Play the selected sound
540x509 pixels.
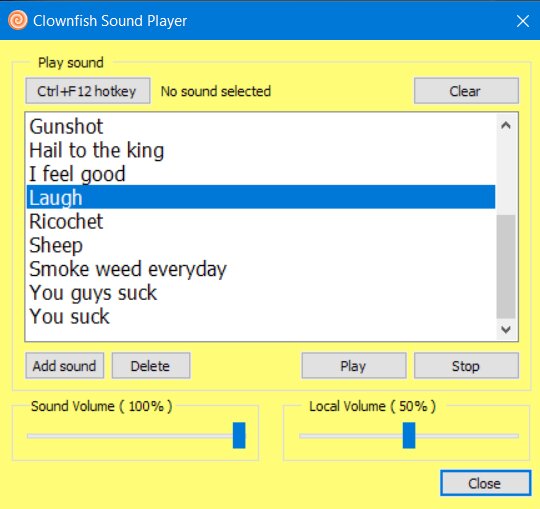(354, 365)
